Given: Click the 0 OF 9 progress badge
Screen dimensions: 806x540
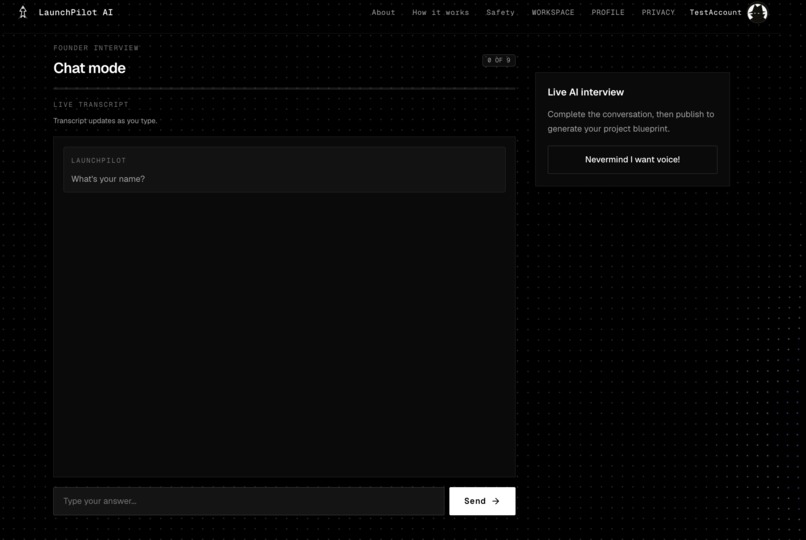Looking at the screenshot, I should [499, 60].
